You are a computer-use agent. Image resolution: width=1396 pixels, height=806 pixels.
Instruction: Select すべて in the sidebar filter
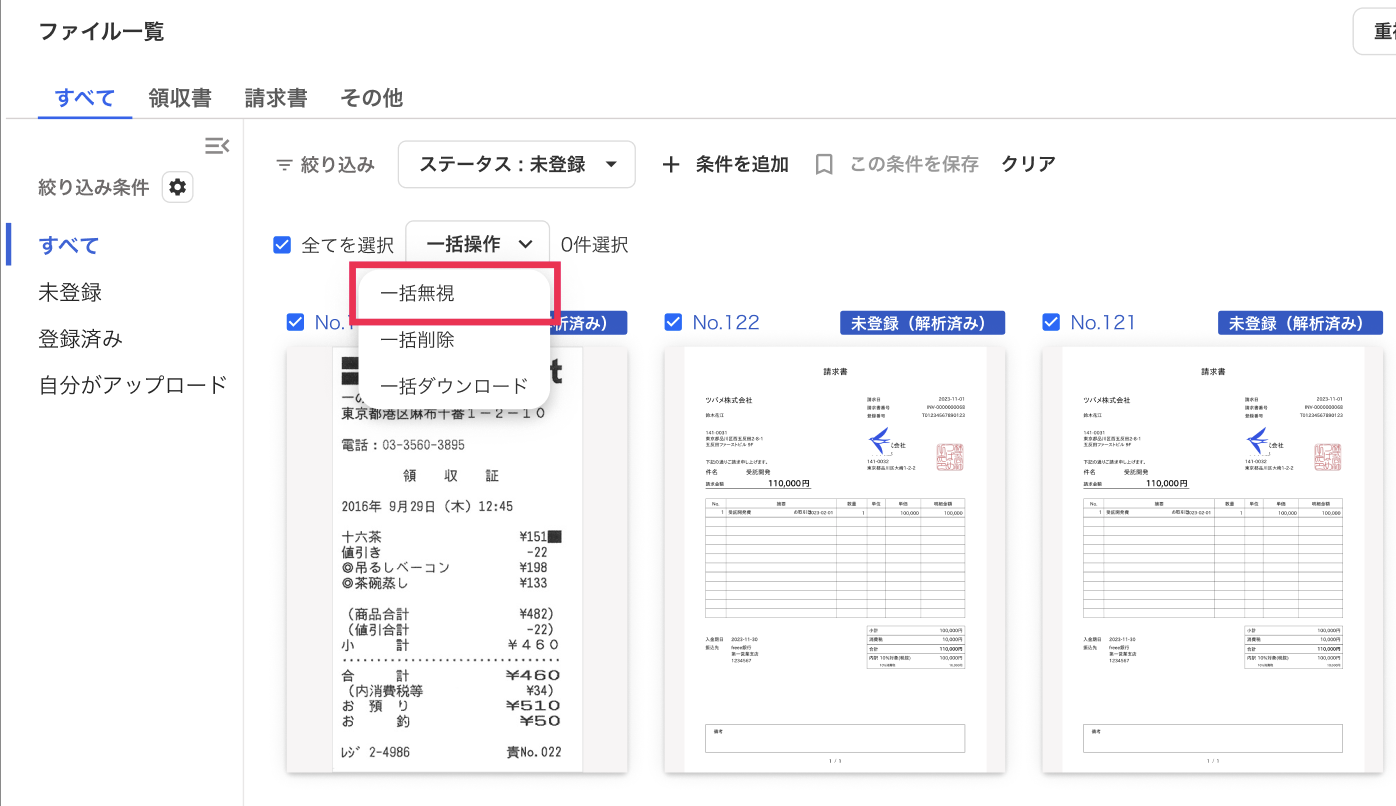click(69, 245)
